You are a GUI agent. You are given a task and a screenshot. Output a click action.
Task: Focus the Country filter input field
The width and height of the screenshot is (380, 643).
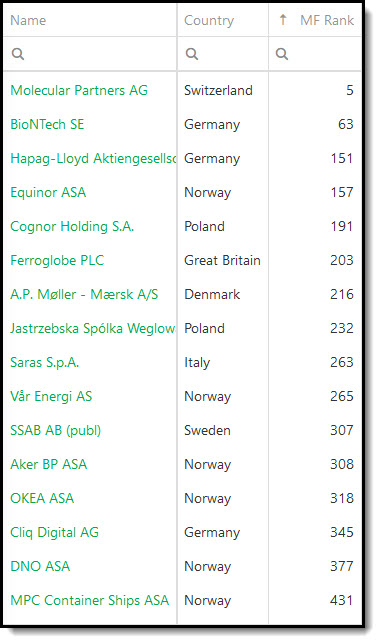(223, 54)
